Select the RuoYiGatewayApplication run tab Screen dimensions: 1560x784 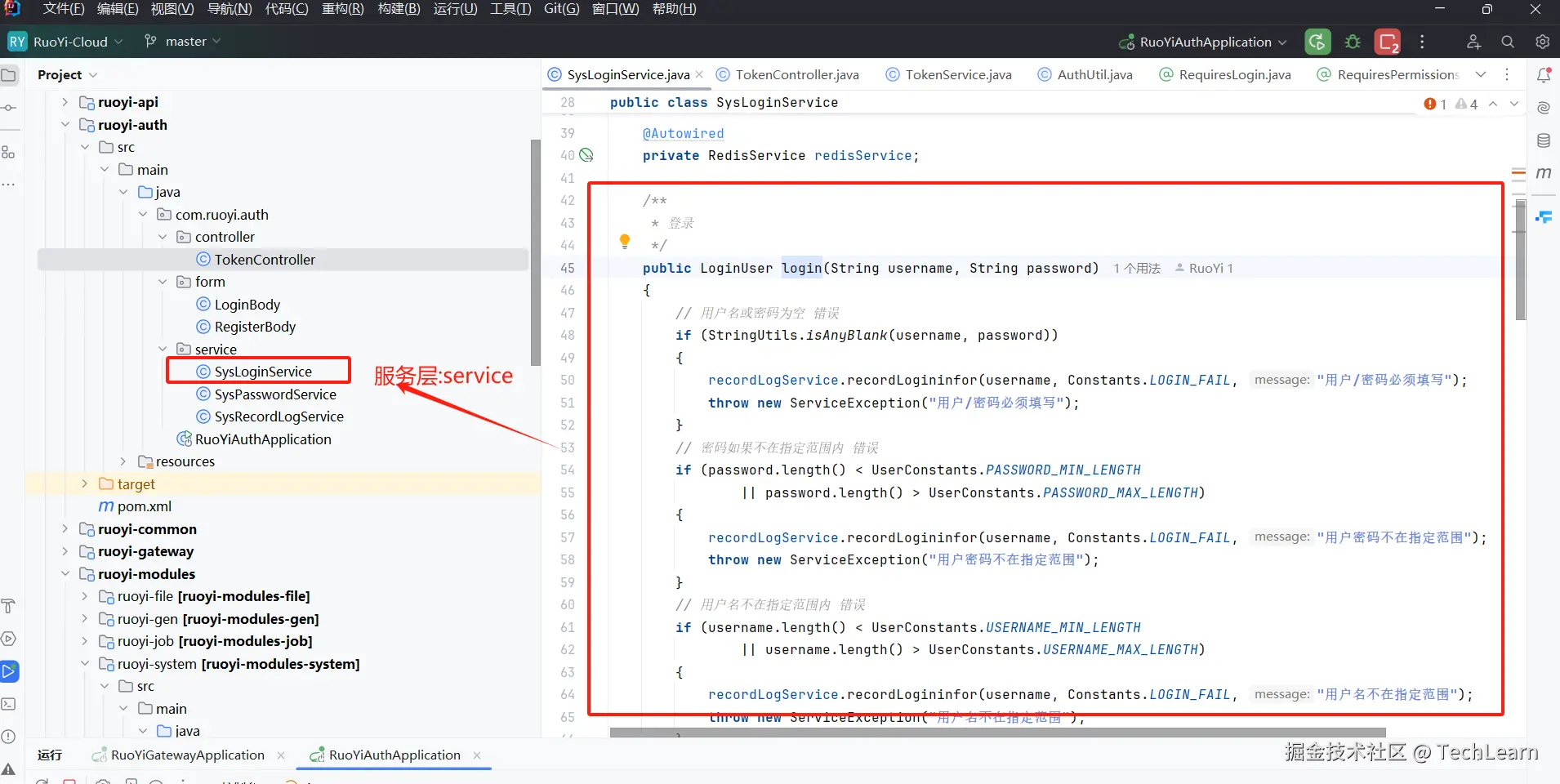click(187, 755)
